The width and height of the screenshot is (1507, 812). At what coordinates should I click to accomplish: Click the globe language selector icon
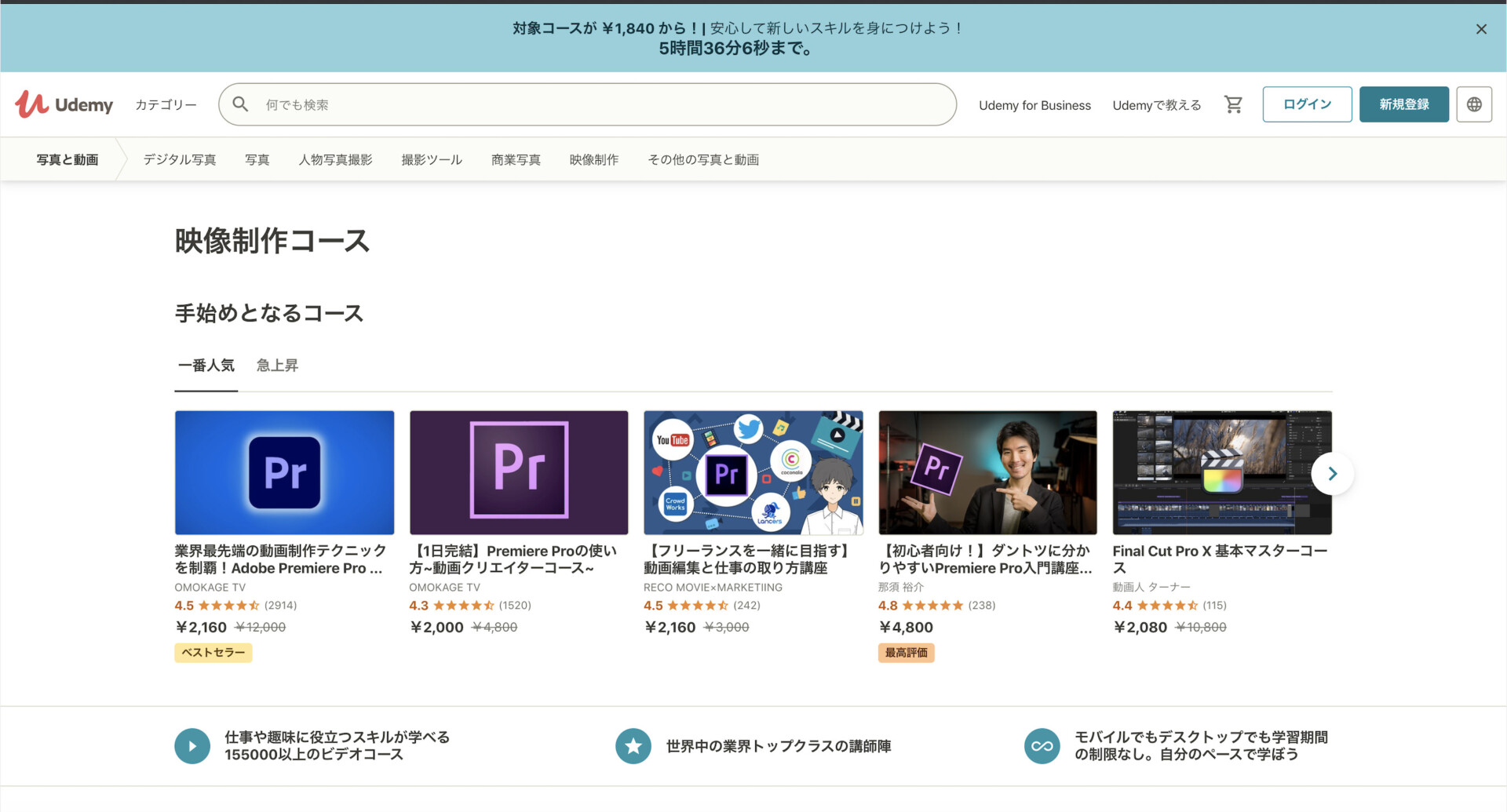(x=1474, y=104)
